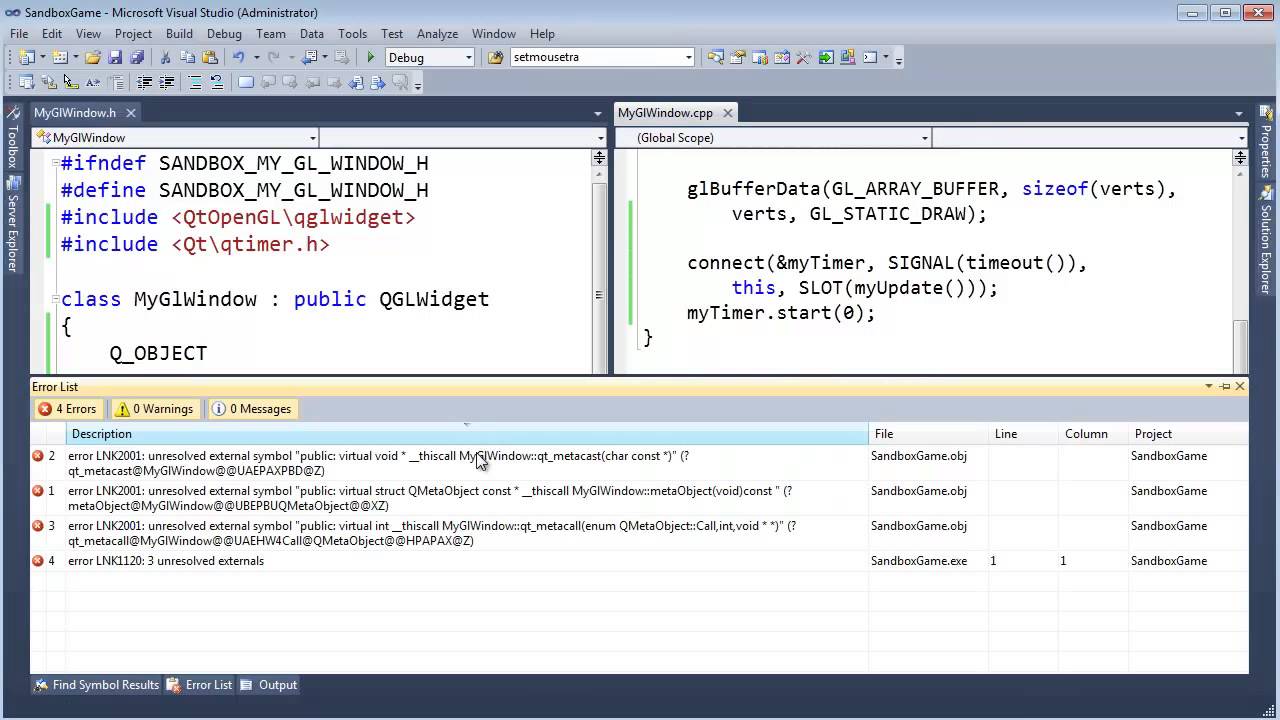Auto-hide the Error List with the pin icon
This screenshot has height=720, width=1280.
1225,386
